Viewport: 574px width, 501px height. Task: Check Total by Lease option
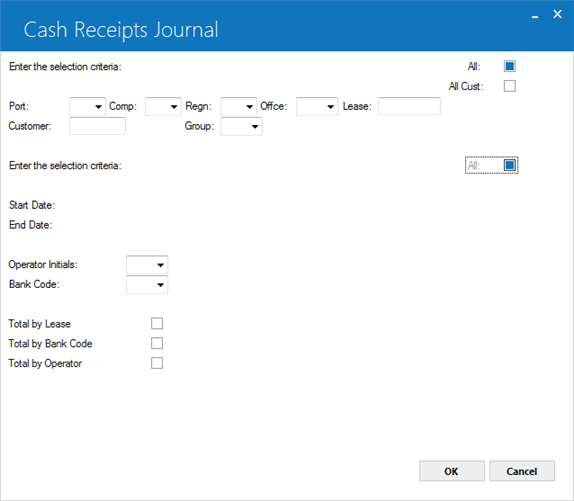click(x=157, y=324)
